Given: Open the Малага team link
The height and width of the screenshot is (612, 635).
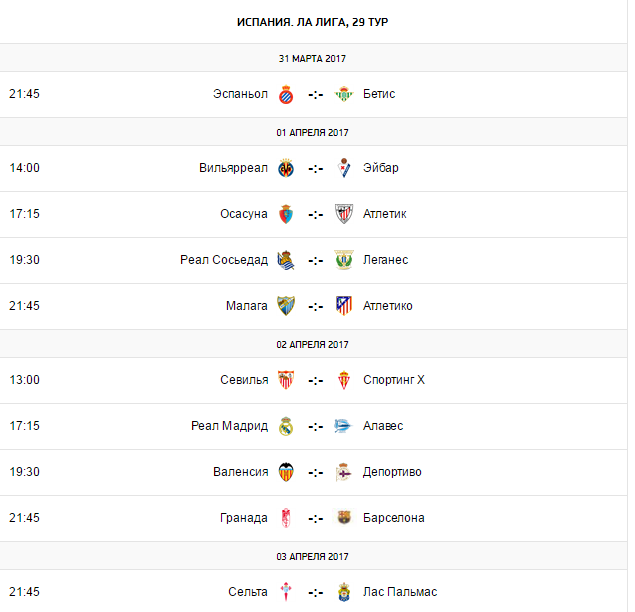Looking at the screenshot, I should (246, 306).
